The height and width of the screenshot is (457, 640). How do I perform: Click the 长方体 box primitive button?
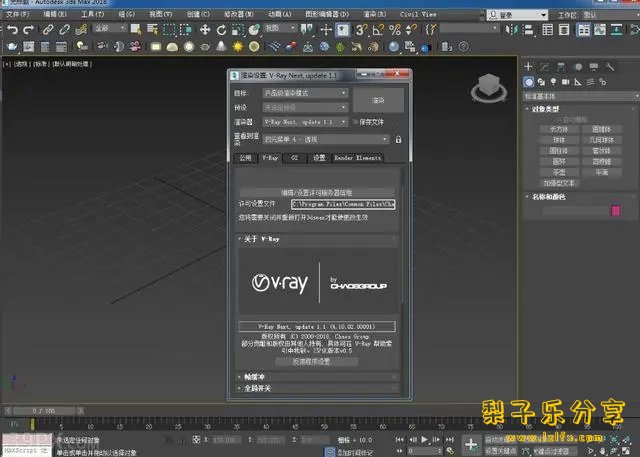tap(559, 129)
